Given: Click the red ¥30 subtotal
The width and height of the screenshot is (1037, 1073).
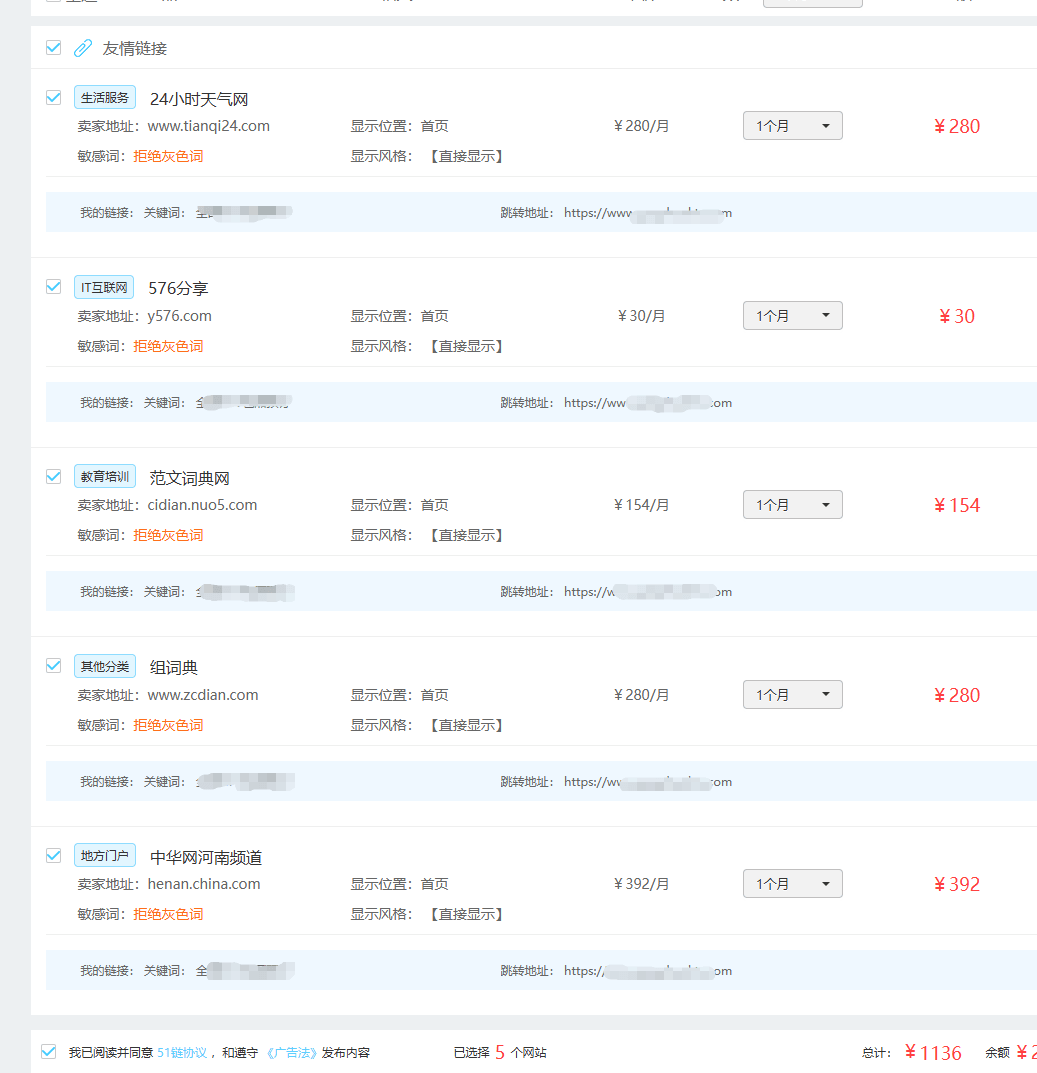Looking at the screenshot, I should tap(957, 316).
